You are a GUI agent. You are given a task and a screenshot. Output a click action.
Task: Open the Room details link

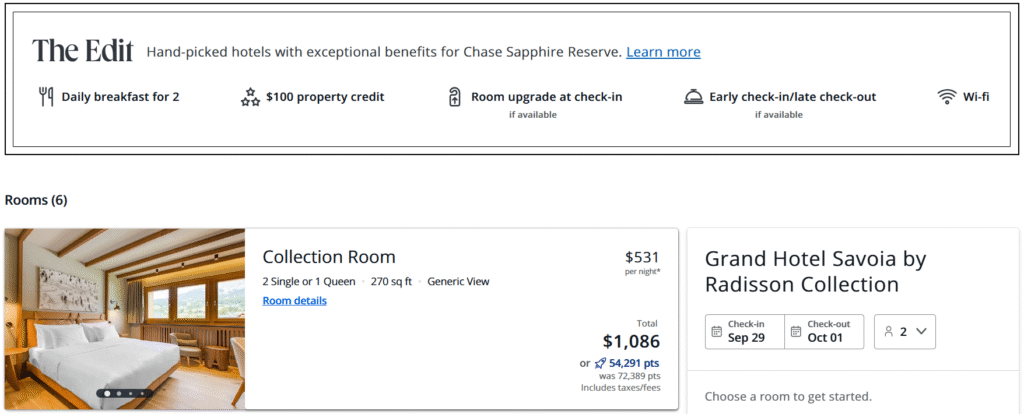294,300
